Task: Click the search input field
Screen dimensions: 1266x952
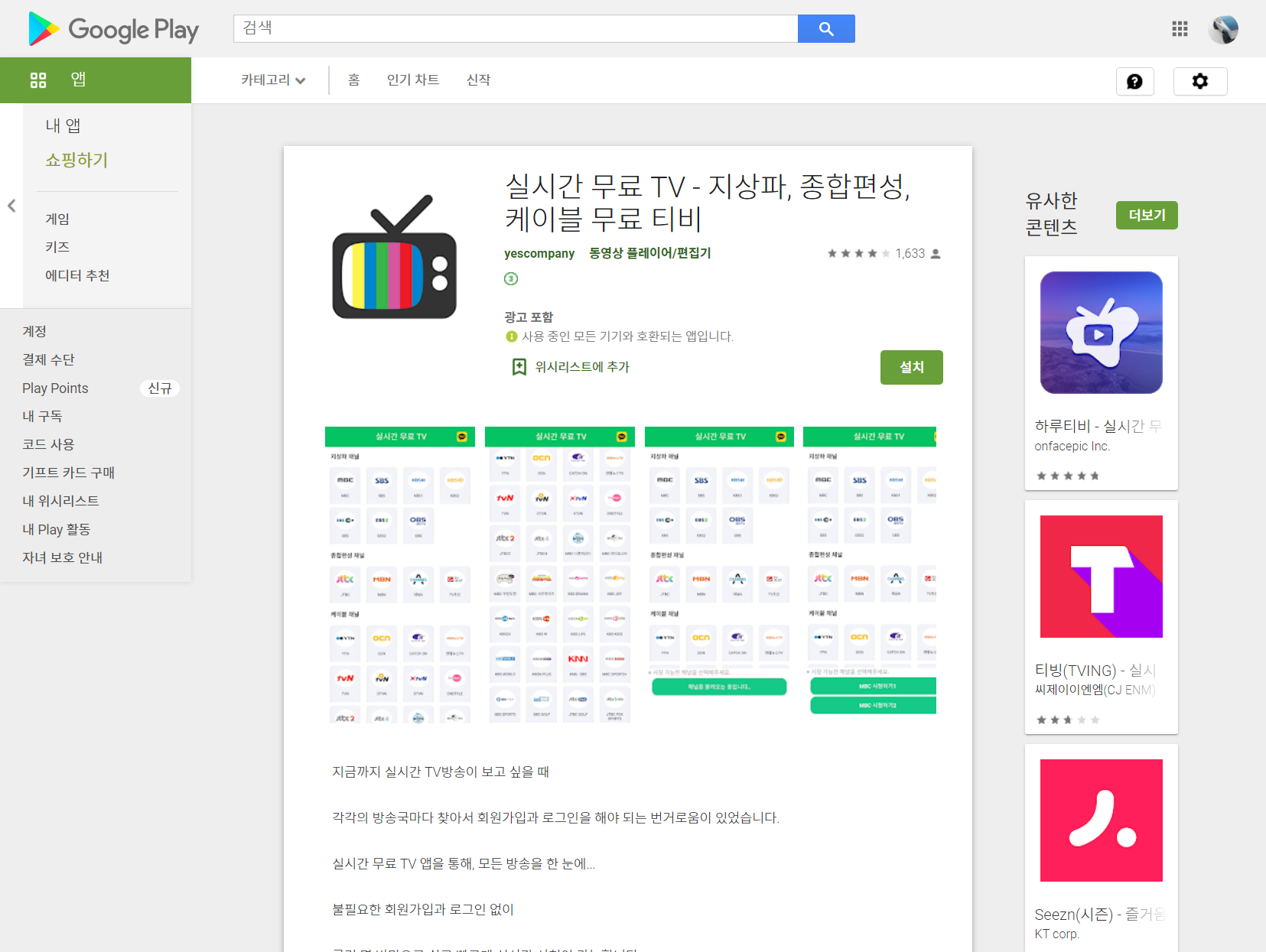Action: [x=516, y=28]
